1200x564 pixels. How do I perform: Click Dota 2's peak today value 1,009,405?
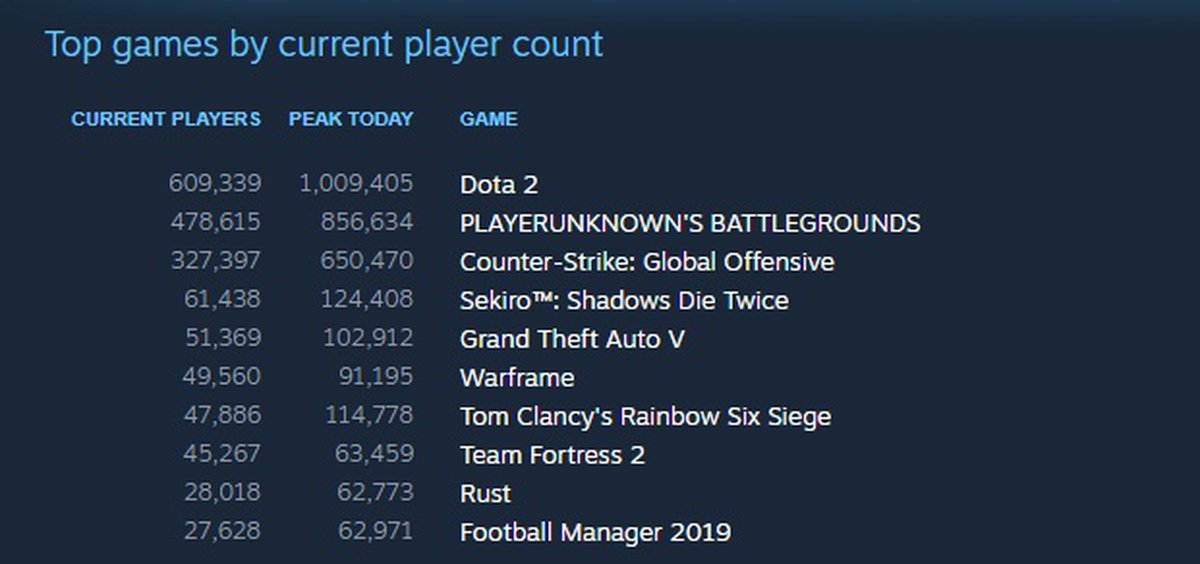tap(356, 184)
